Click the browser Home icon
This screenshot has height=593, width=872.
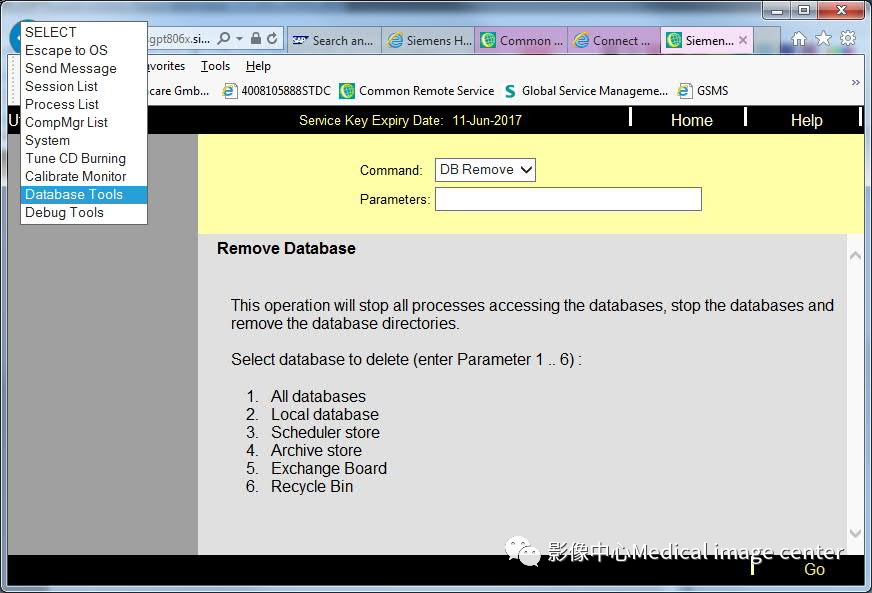coord(798,39)
